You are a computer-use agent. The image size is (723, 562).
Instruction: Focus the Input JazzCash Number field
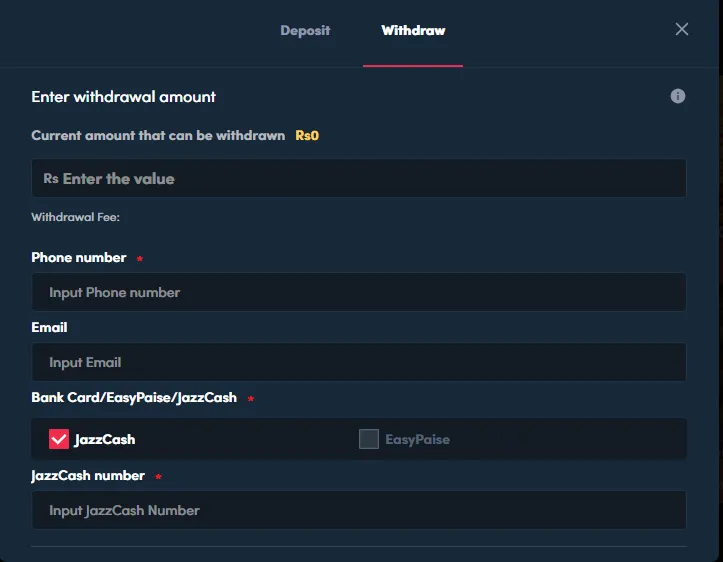point(359,510)
